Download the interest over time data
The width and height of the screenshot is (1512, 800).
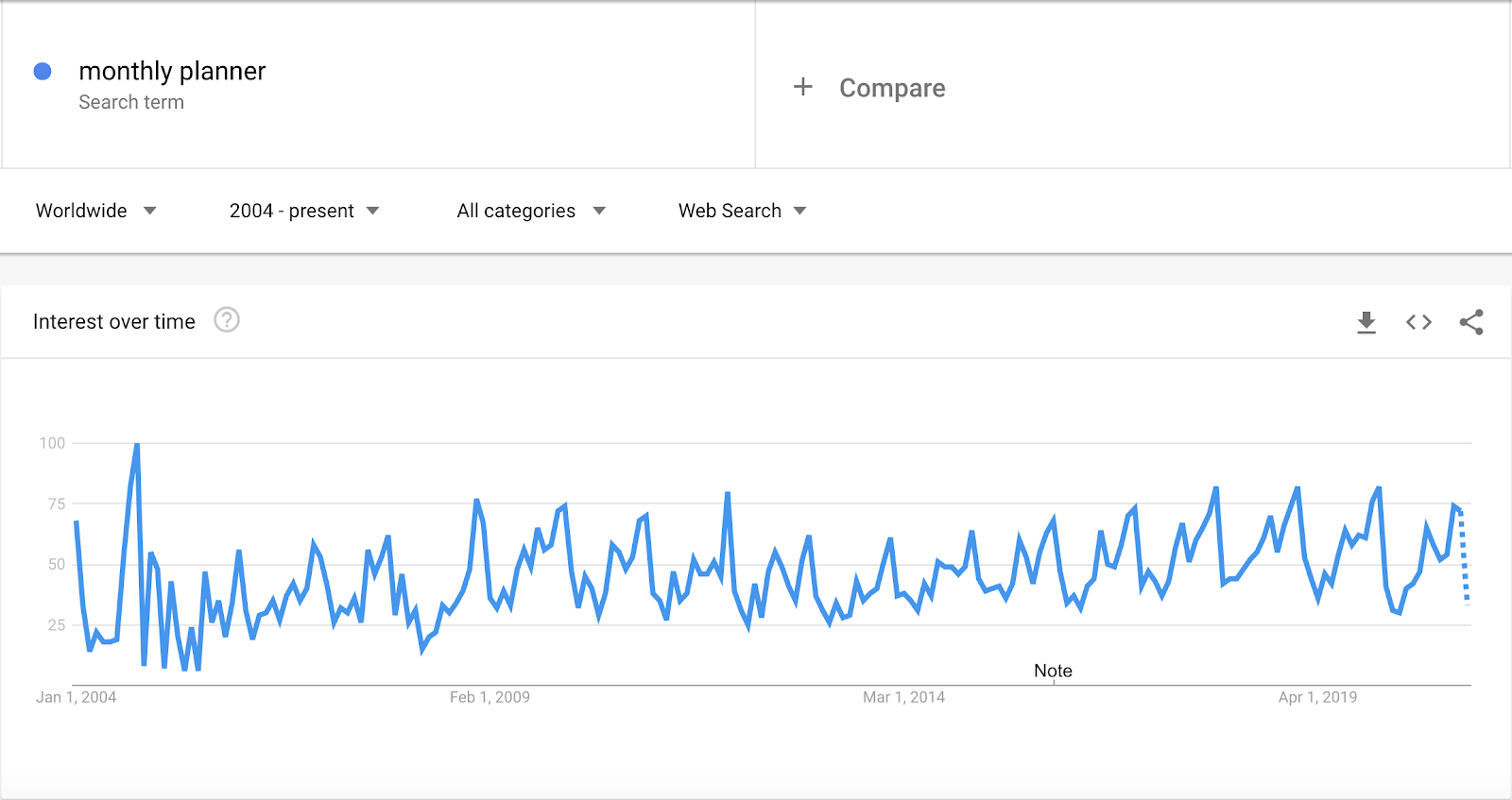(x=1366, y=322)
